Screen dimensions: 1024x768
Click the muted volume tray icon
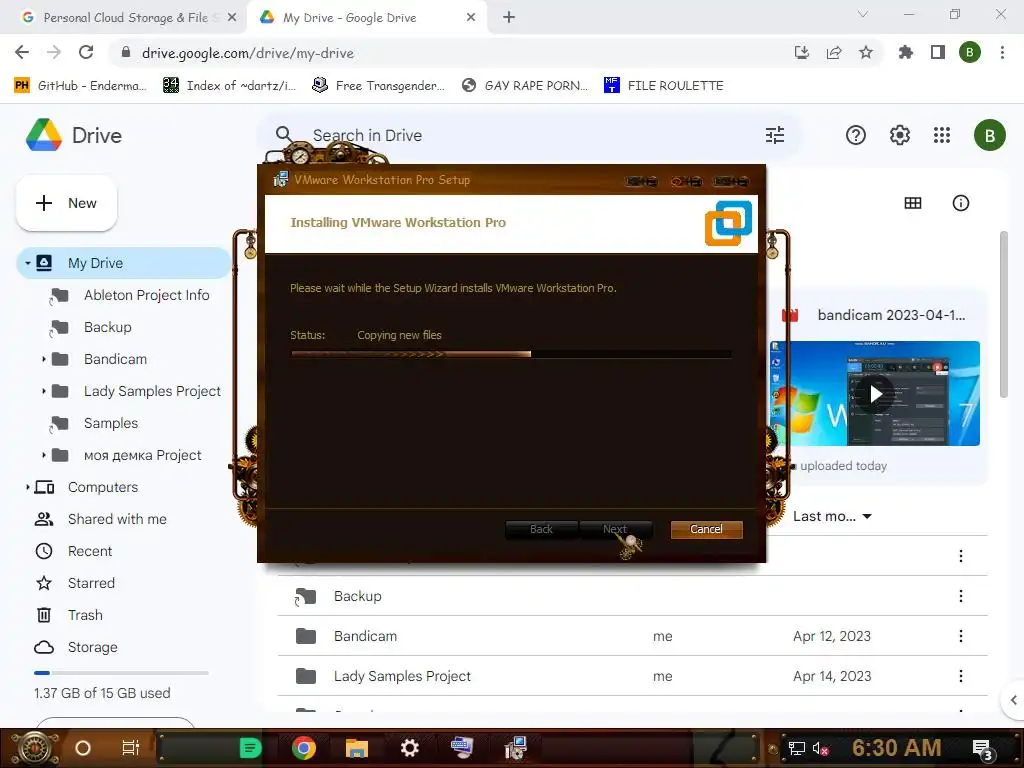[820, 748]
